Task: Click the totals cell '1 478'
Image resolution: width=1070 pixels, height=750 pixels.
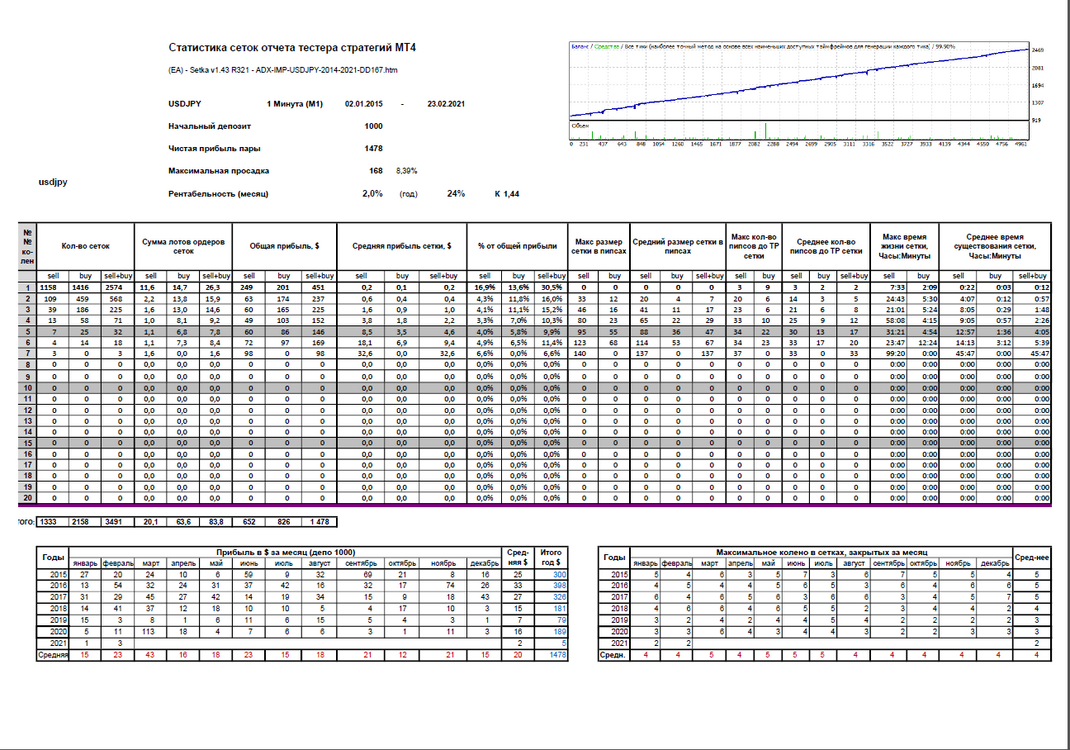Action: (319, 521)
